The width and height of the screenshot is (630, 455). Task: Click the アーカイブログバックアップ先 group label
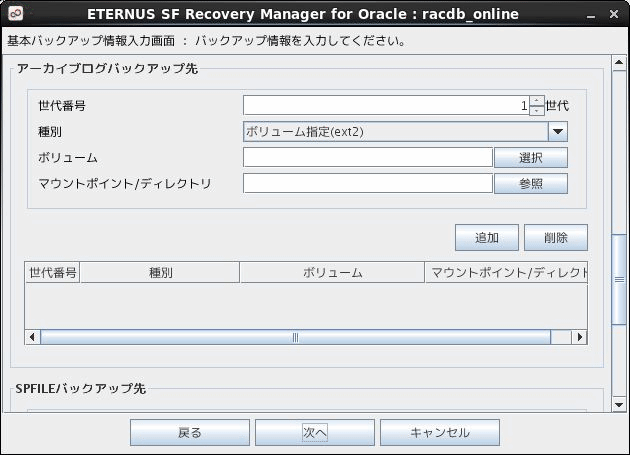click(x=107, y=68)
